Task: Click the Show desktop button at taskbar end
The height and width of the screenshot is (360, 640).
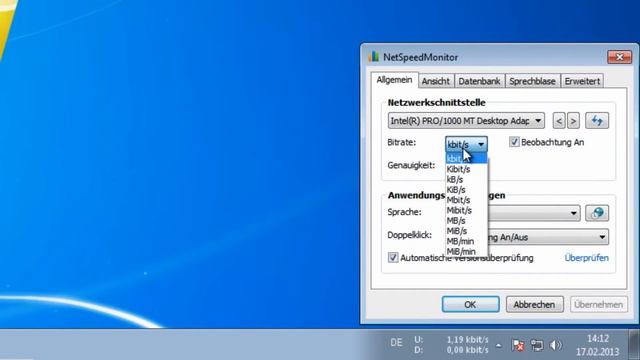Action: point(634,345)
